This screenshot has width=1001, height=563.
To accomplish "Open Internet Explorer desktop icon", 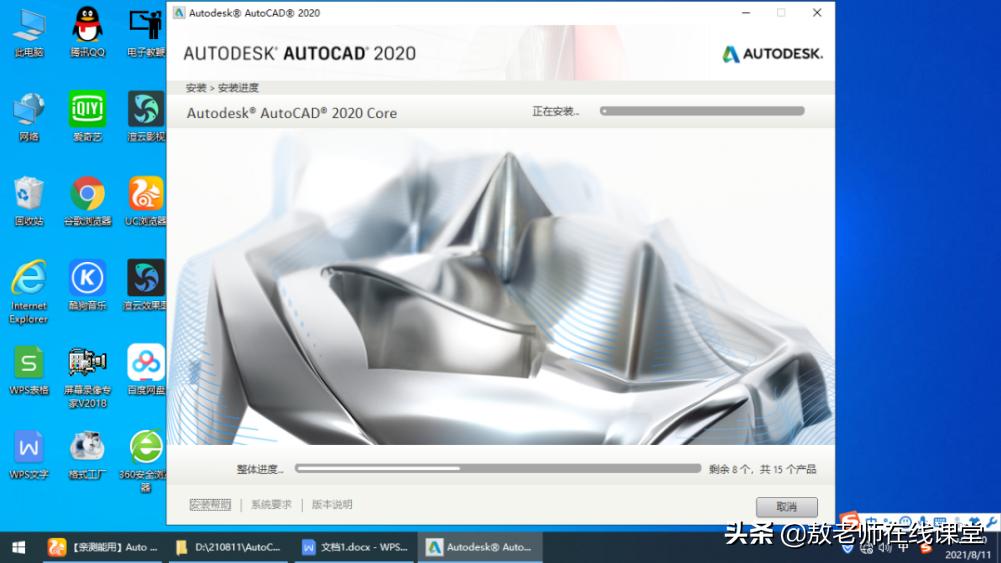I will [x=29, y=292].
